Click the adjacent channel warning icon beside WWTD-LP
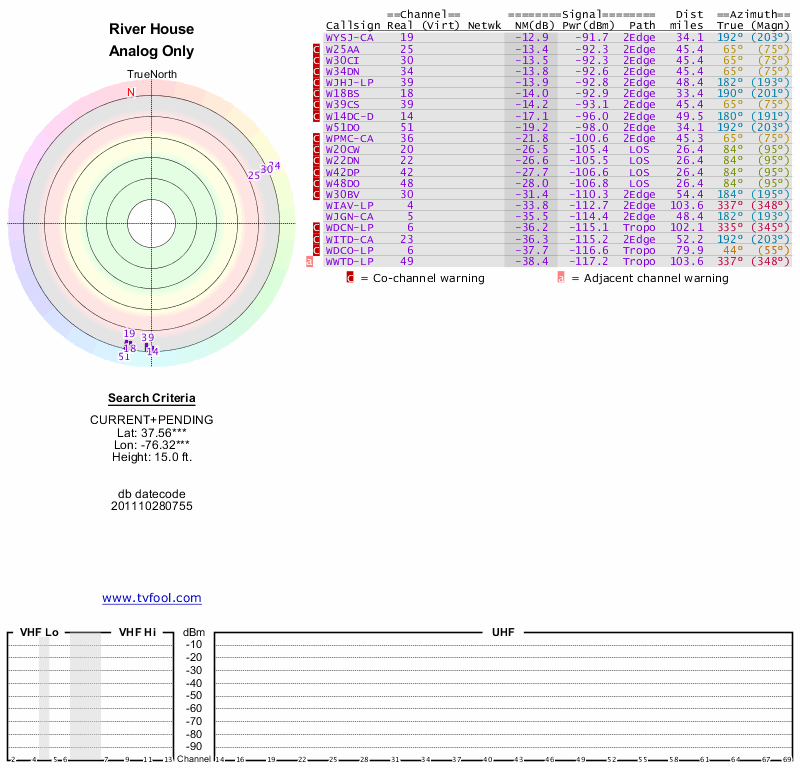The width and height of the screenshot is (800, 768). point(309,262)
